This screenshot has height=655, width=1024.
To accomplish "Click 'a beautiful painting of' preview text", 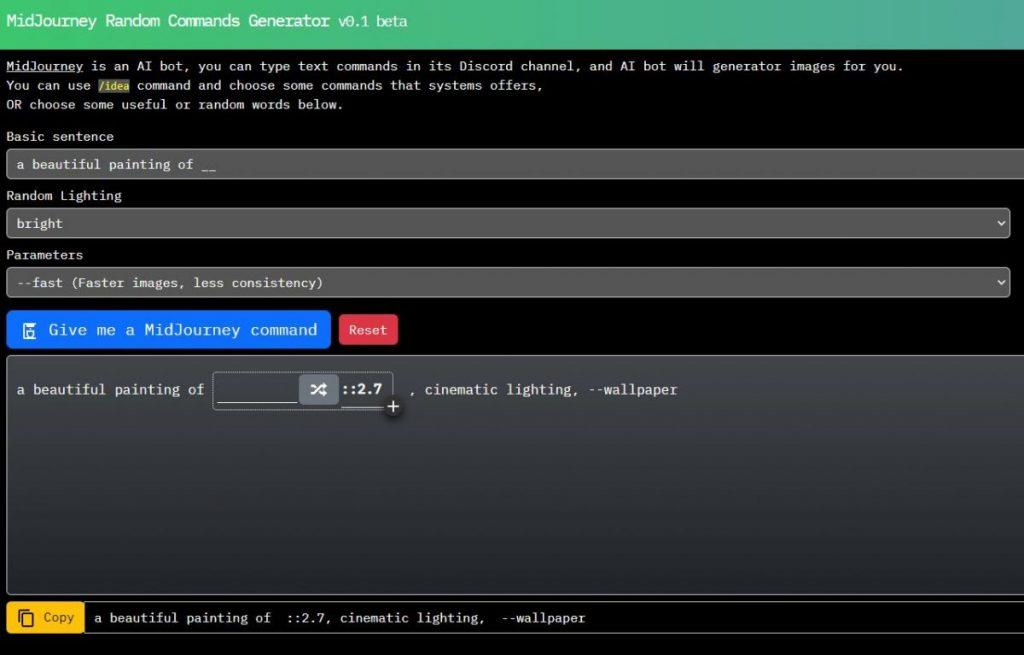I will (x=110, y=390).
